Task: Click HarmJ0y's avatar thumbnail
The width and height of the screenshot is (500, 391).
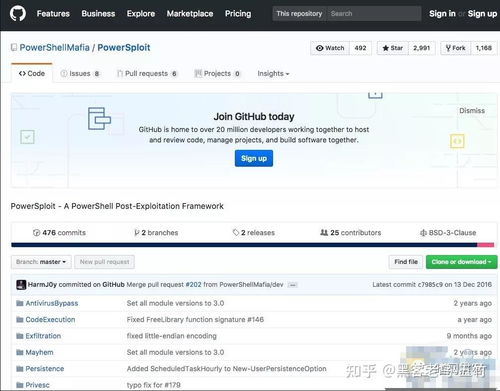Action: [x=21, y=285]
